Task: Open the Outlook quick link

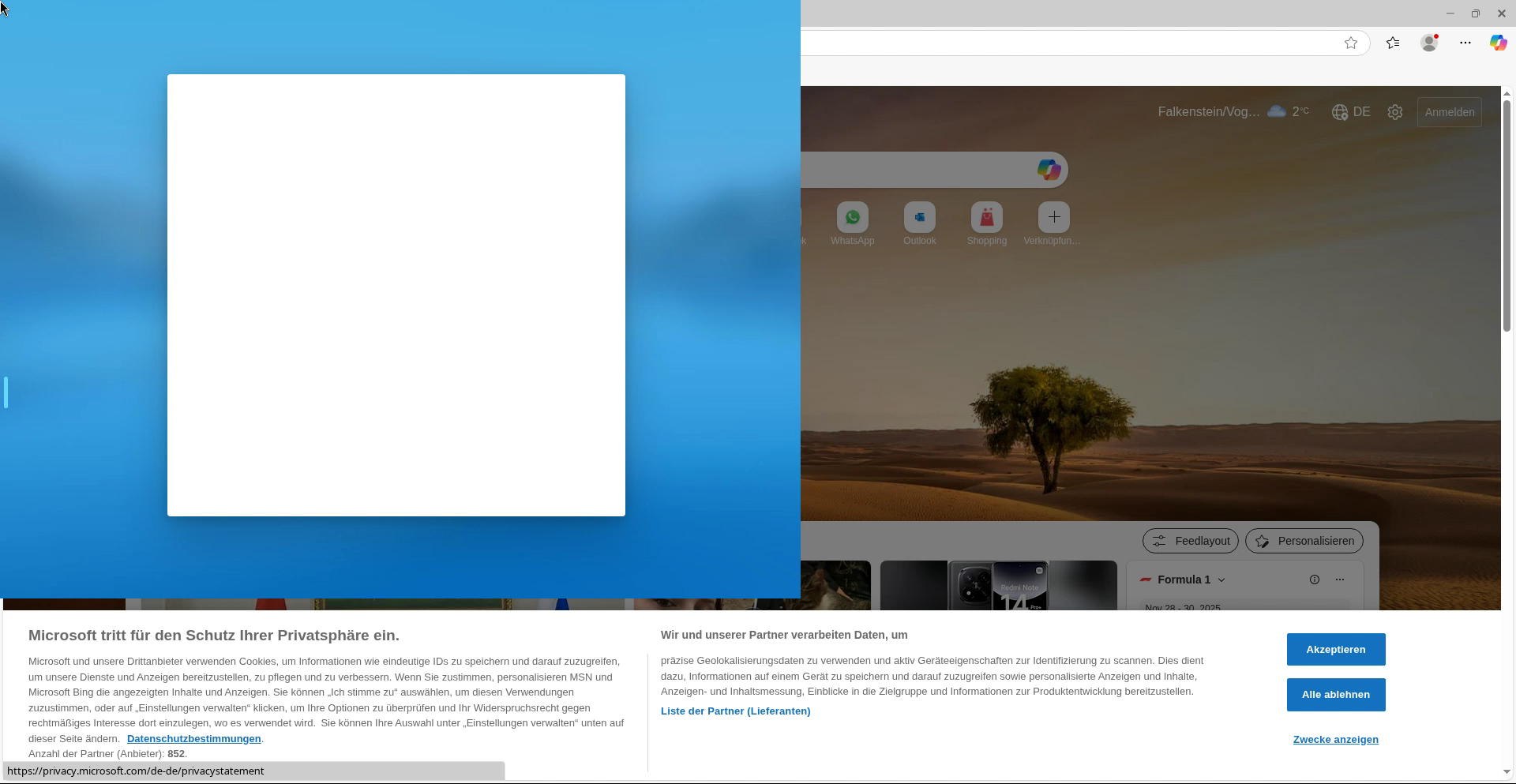Action: (x=919, y=217)
